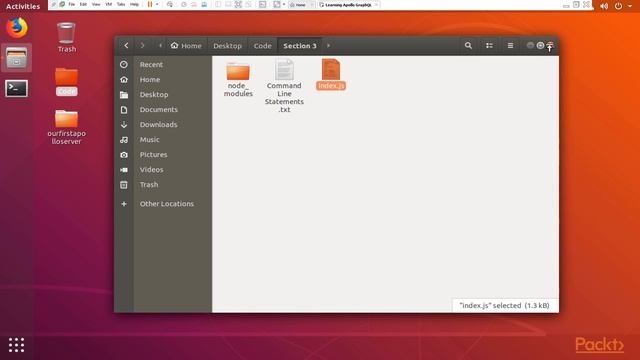Click Files icon in the dock
Image resolution: width=640 pixels, height=360 pixels.
(x=16, y=58)
